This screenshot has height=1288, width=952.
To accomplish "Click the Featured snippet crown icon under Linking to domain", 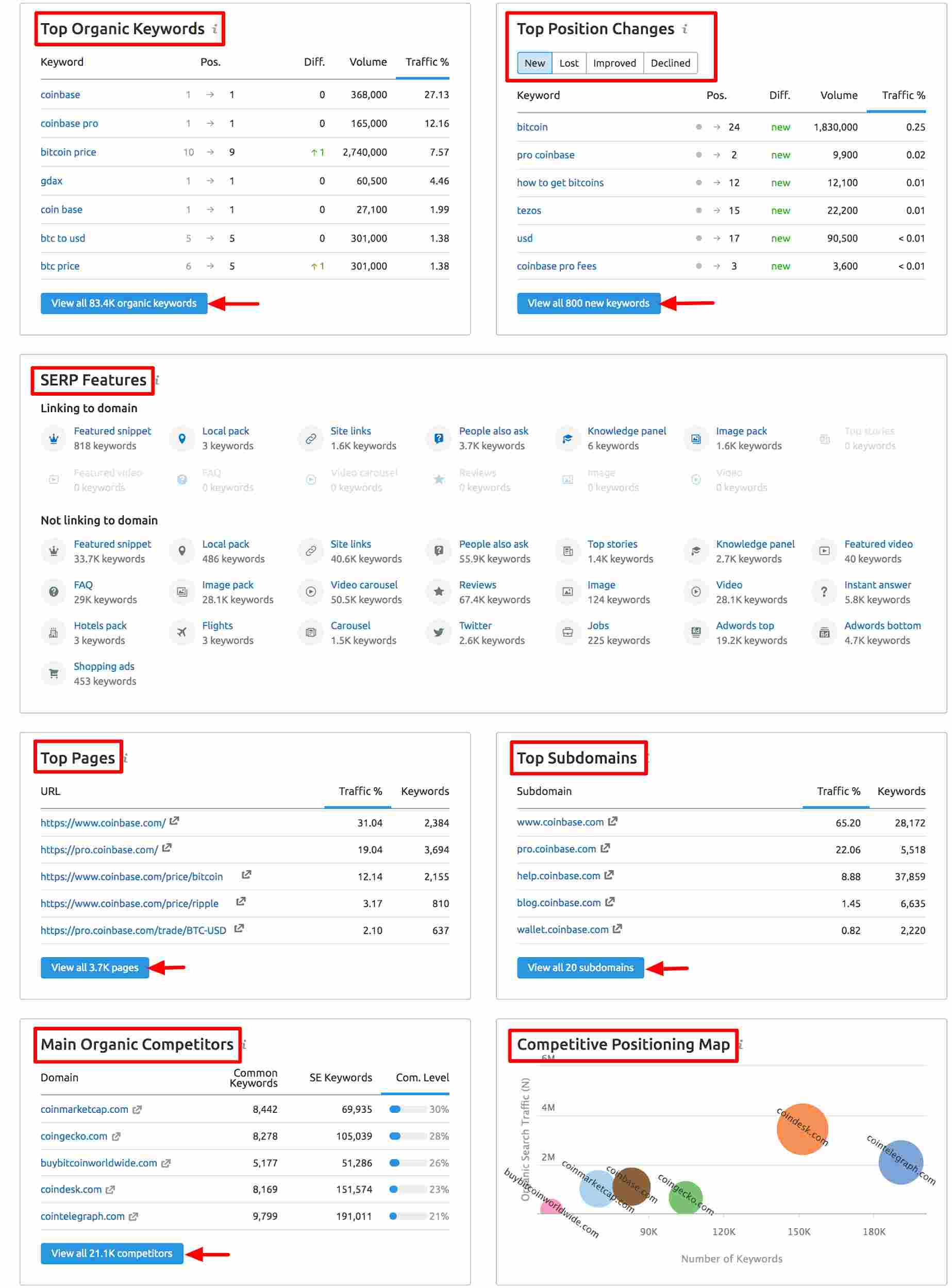I will click(54, 439).
